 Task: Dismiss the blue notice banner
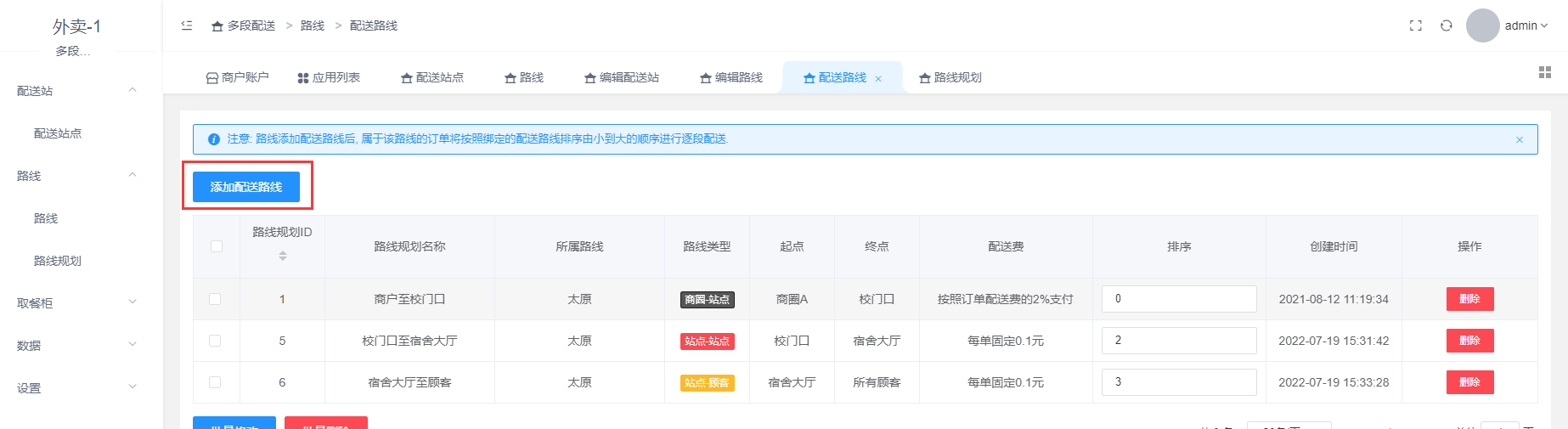coord(1520,139)
